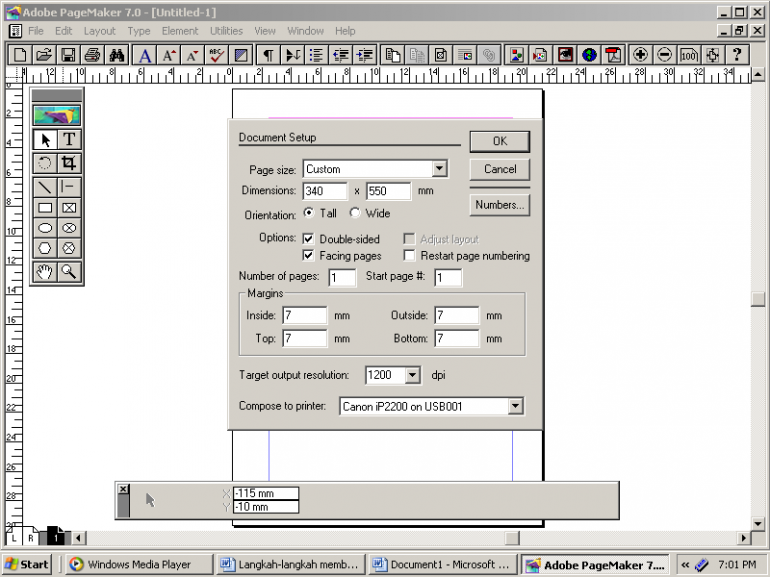770x577 pixels.
Task: Click the Decrease font size icon
Action: click(192, 55)
